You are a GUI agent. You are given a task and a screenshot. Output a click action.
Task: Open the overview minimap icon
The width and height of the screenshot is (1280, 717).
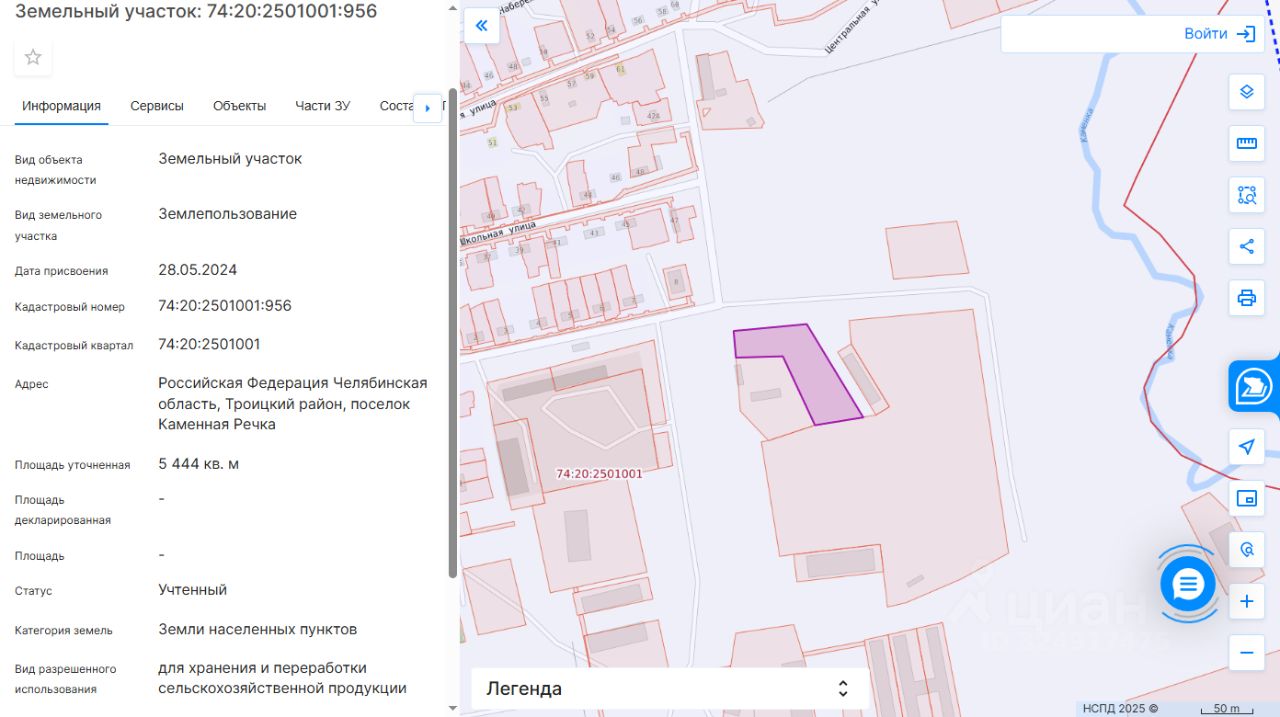[1246, 498]
